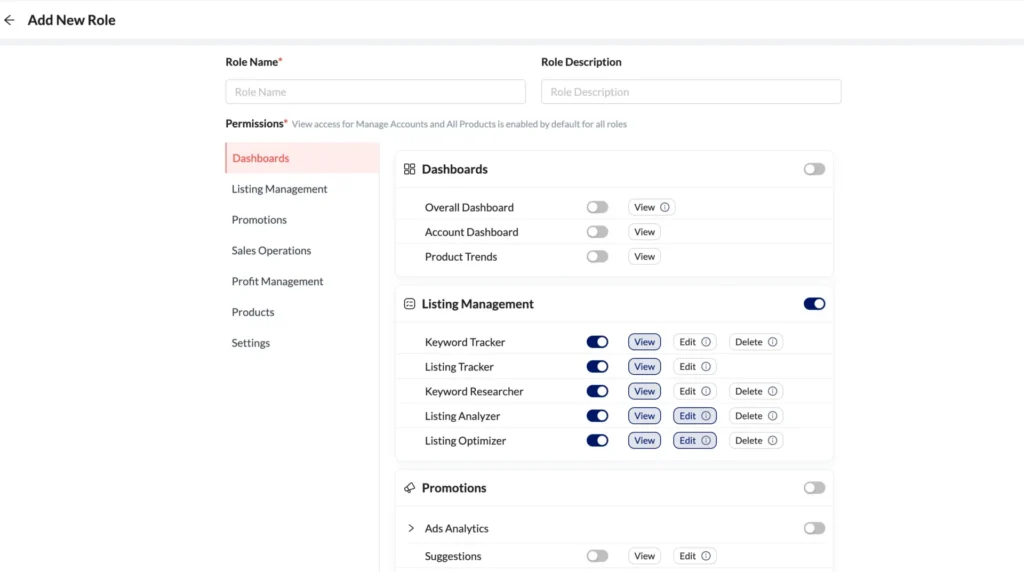Screen dimensions: 1024x572
Task: Click Delete for Keyword Researcher
Action: coord(756,391)
